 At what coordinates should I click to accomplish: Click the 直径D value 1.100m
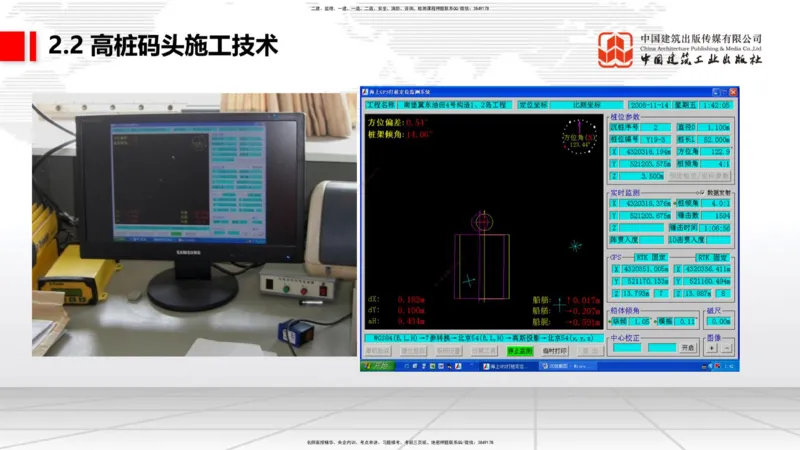point(714,127)
